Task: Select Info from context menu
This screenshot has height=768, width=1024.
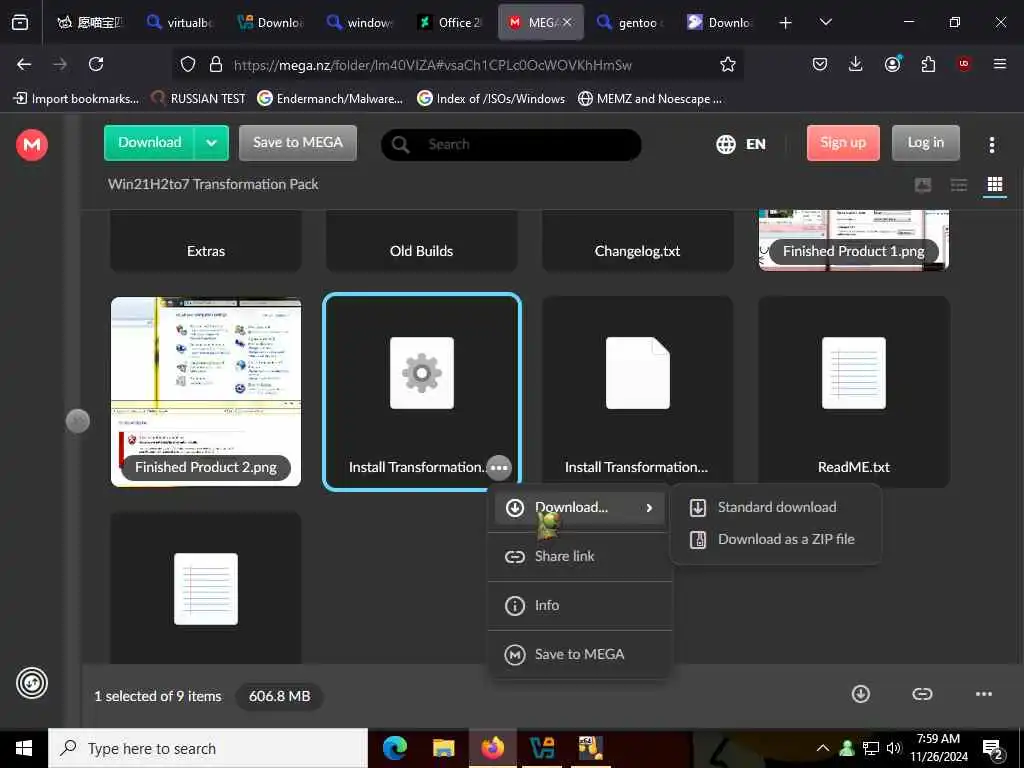Action: [x=579, y=605]
